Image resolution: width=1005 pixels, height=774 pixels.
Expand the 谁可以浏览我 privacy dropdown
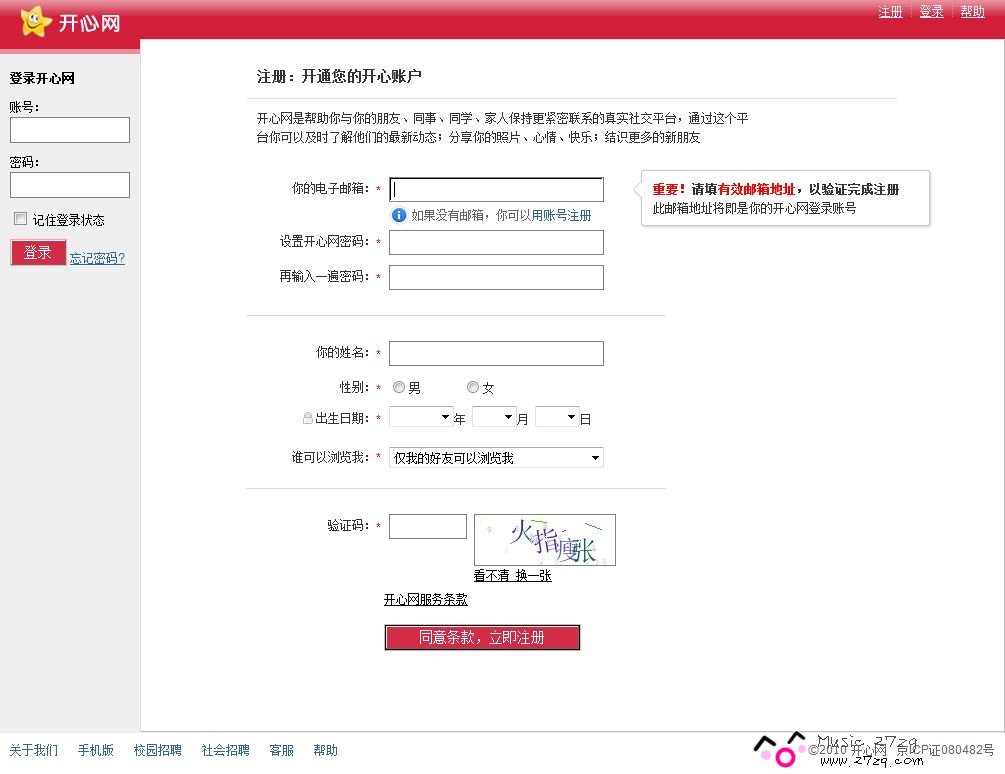(x=496, y=457)
